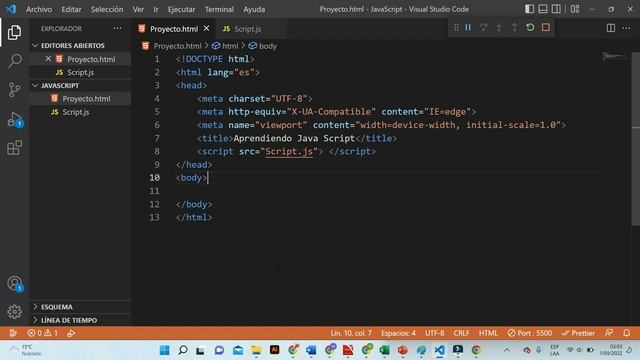
Task: Open the Terminal menu
Action: (x=219, y=9)
